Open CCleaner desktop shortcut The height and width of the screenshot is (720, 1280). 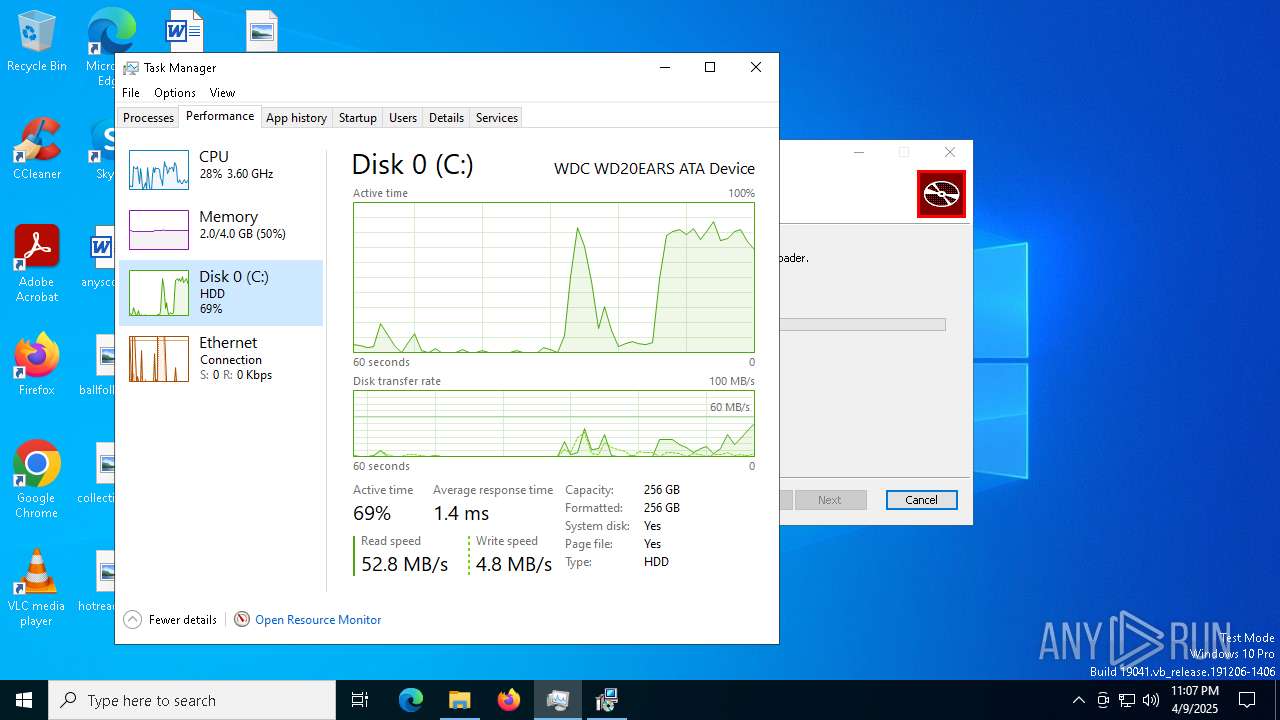(x=37, y=149)
